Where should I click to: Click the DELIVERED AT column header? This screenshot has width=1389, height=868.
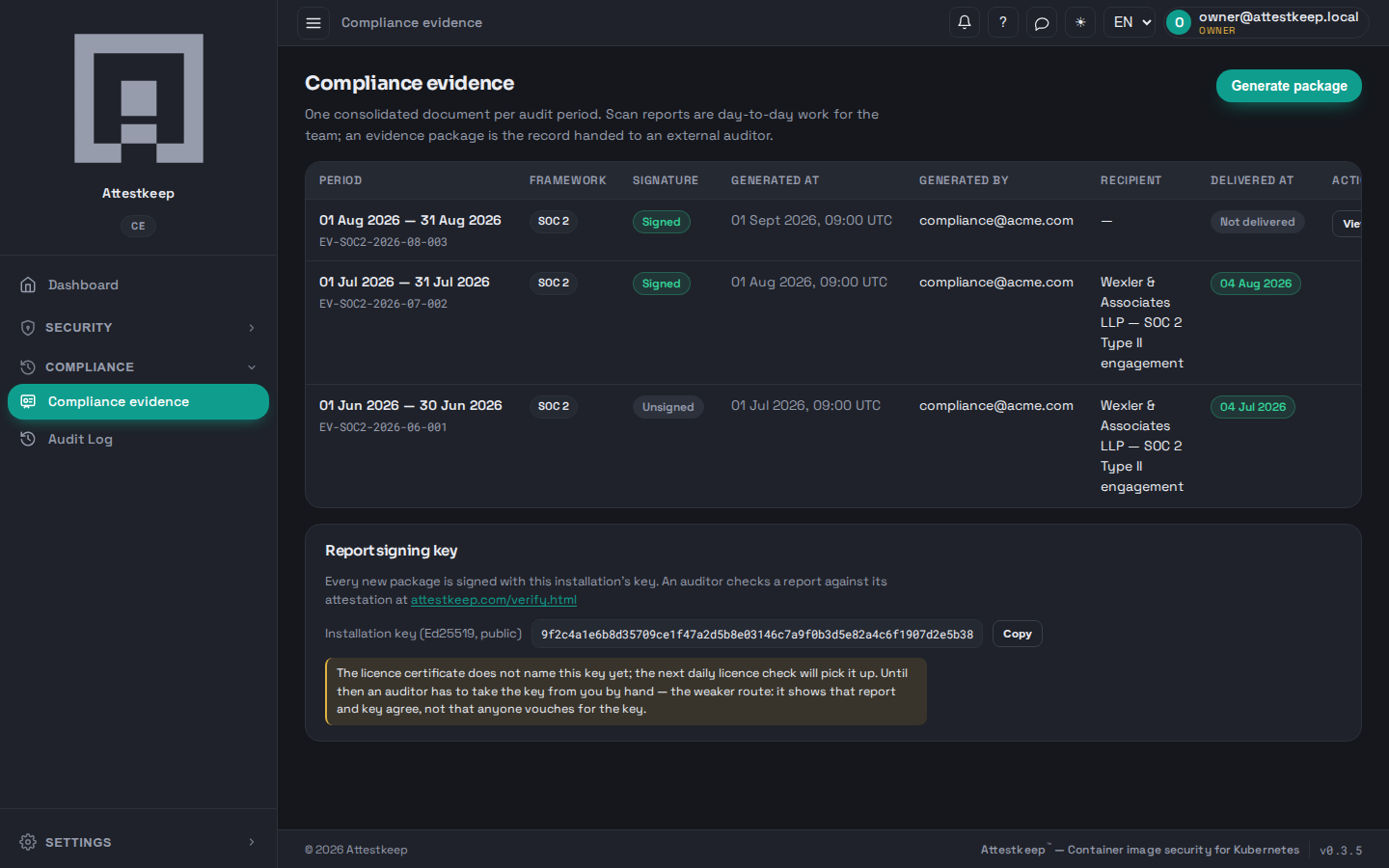tap(1252, 180)
